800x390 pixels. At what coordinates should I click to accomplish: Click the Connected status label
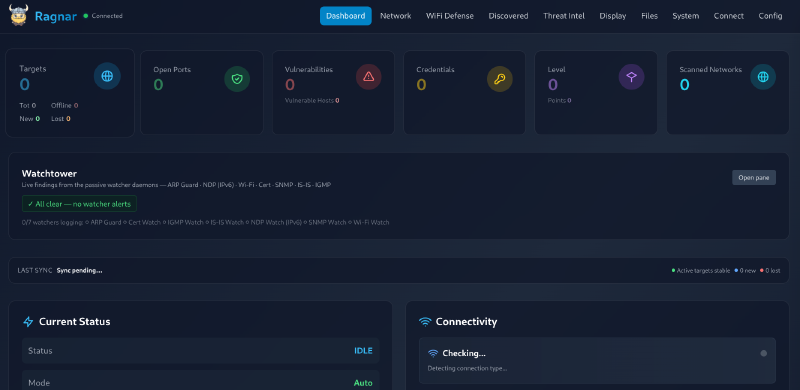107,16
